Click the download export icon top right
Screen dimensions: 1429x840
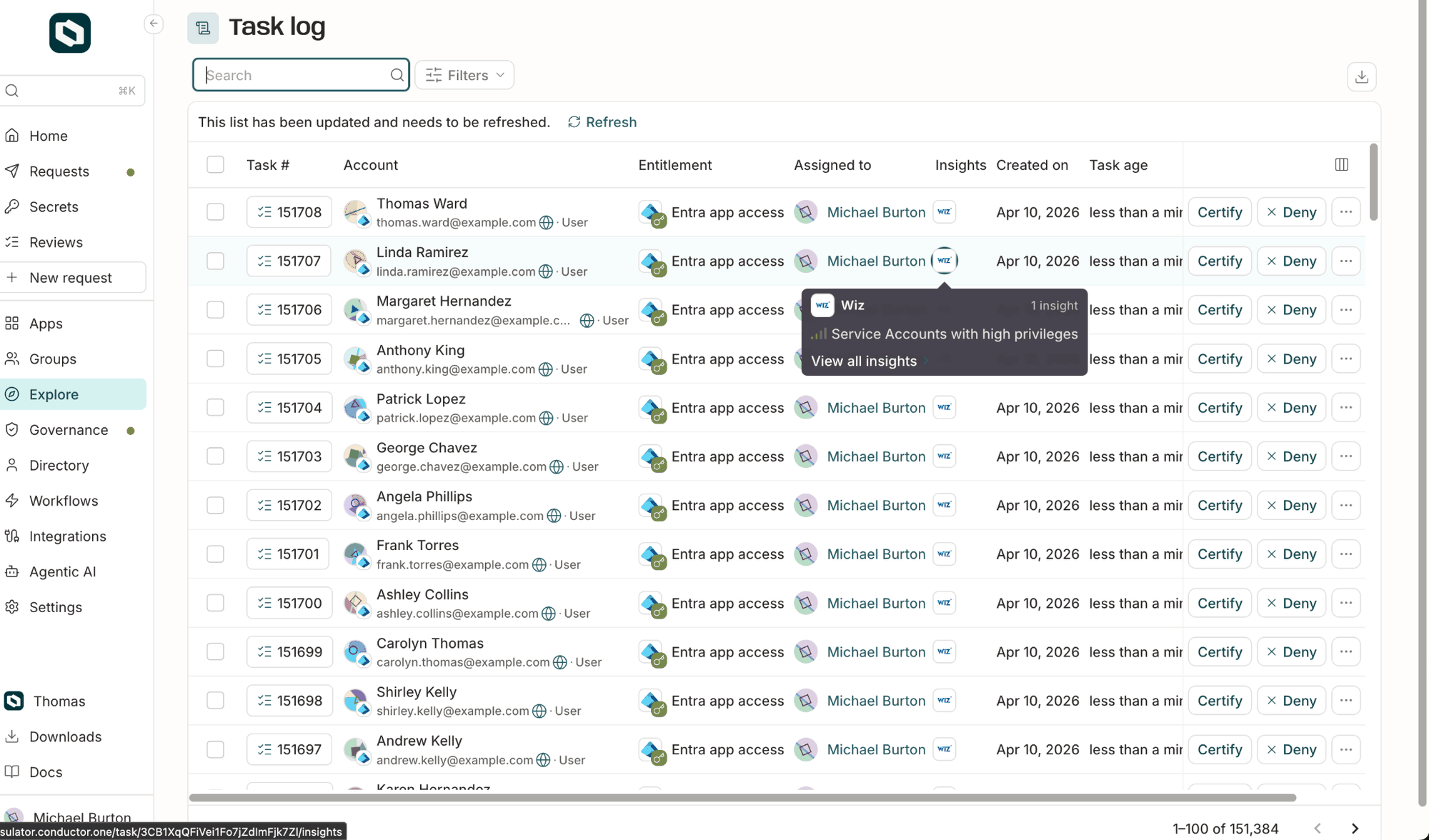(1362, 76)
